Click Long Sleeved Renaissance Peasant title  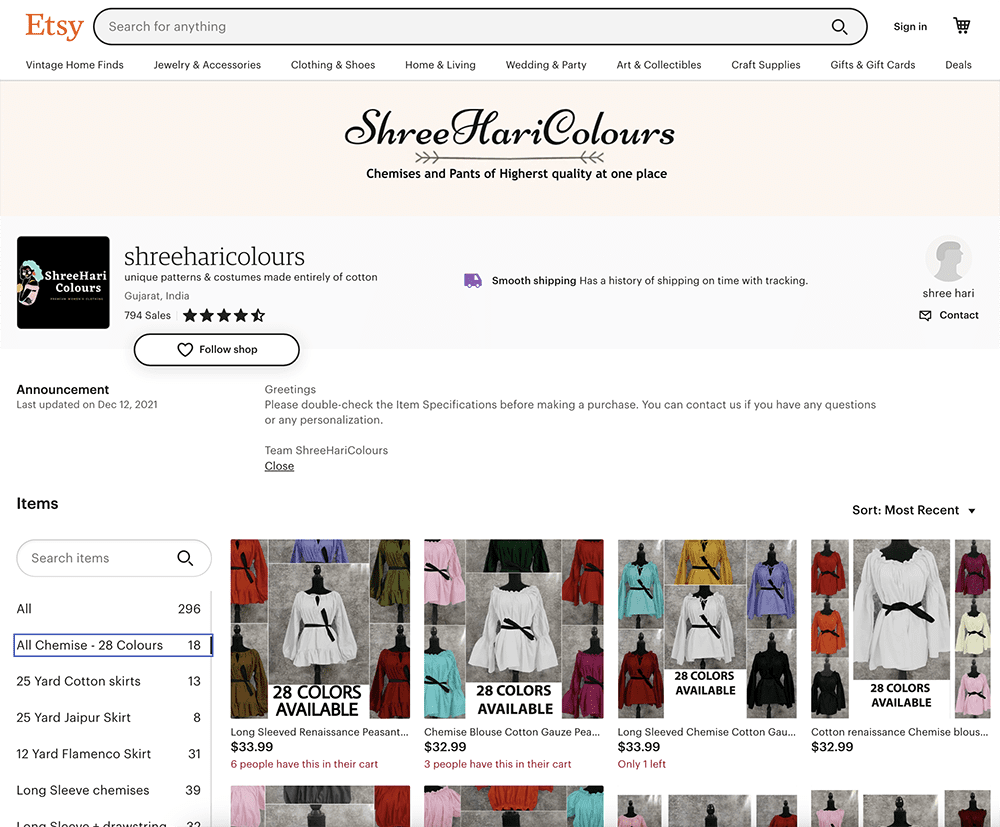(x=320, y=732)
